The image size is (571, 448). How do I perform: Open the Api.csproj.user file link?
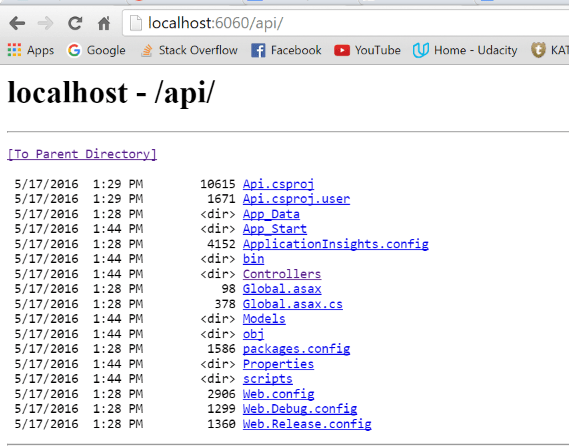[296, 199]
